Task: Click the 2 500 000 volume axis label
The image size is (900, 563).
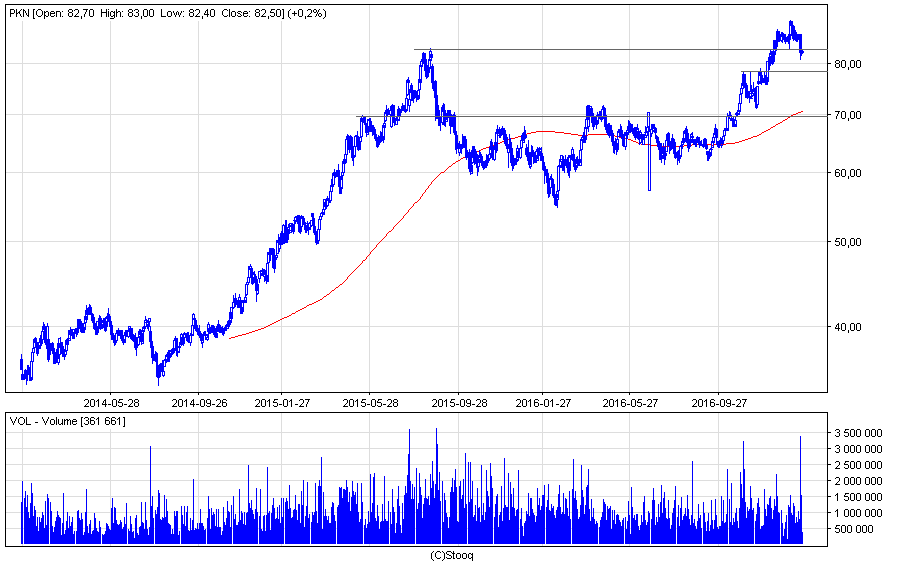Action: (858, 465)
